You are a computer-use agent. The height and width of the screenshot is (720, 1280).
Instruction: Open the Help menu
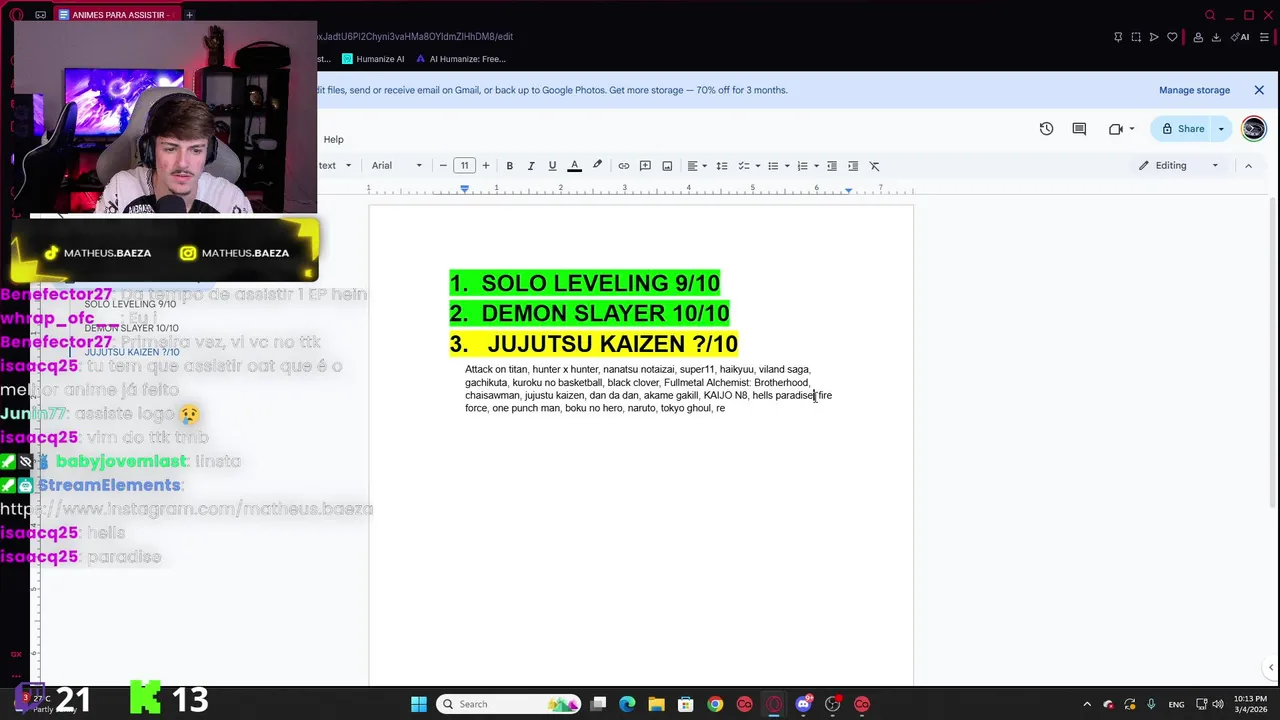[x=333, y=139]
